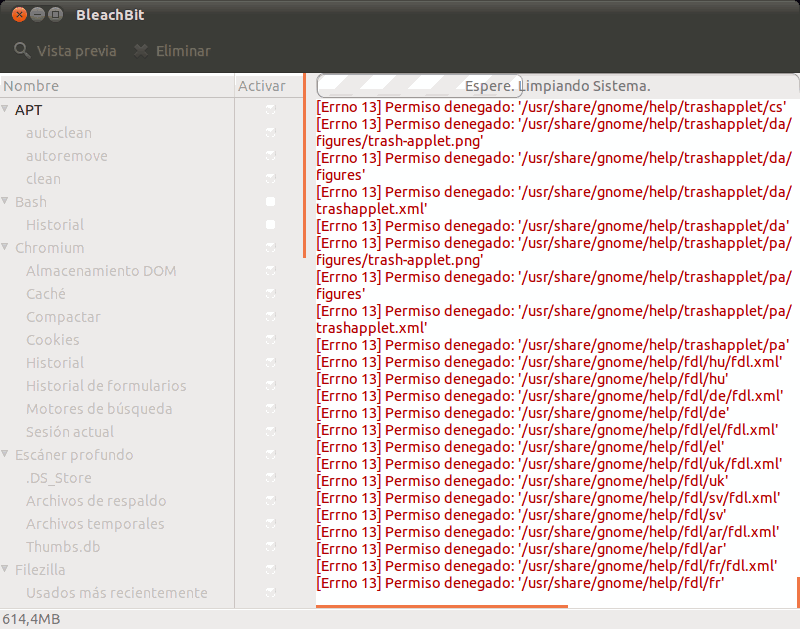This screenshot has height=629, width=800.
Task: Toggle the Thumbs.db checkbox
Action: (x=270, y=547)
